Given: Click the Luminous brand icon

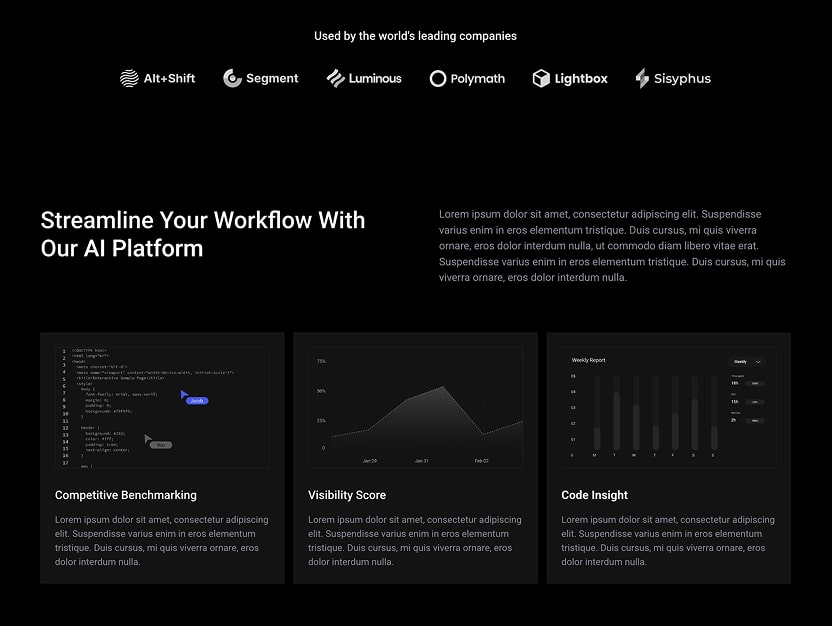Looking at the screenshot, I should (x=334, y=78).
